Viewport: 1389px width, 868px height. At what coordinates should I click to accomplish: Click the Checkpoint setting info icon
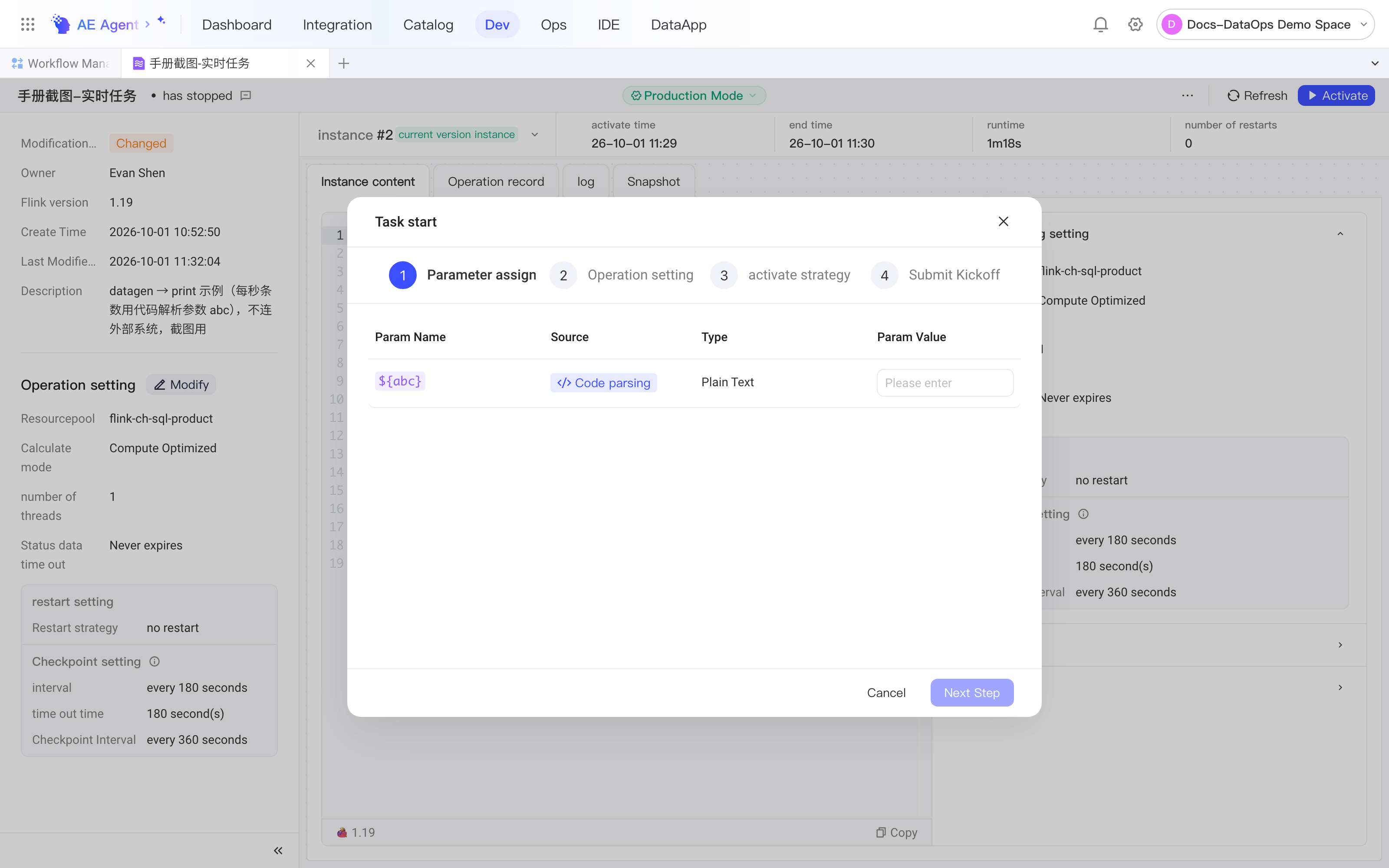click(155, 661)
